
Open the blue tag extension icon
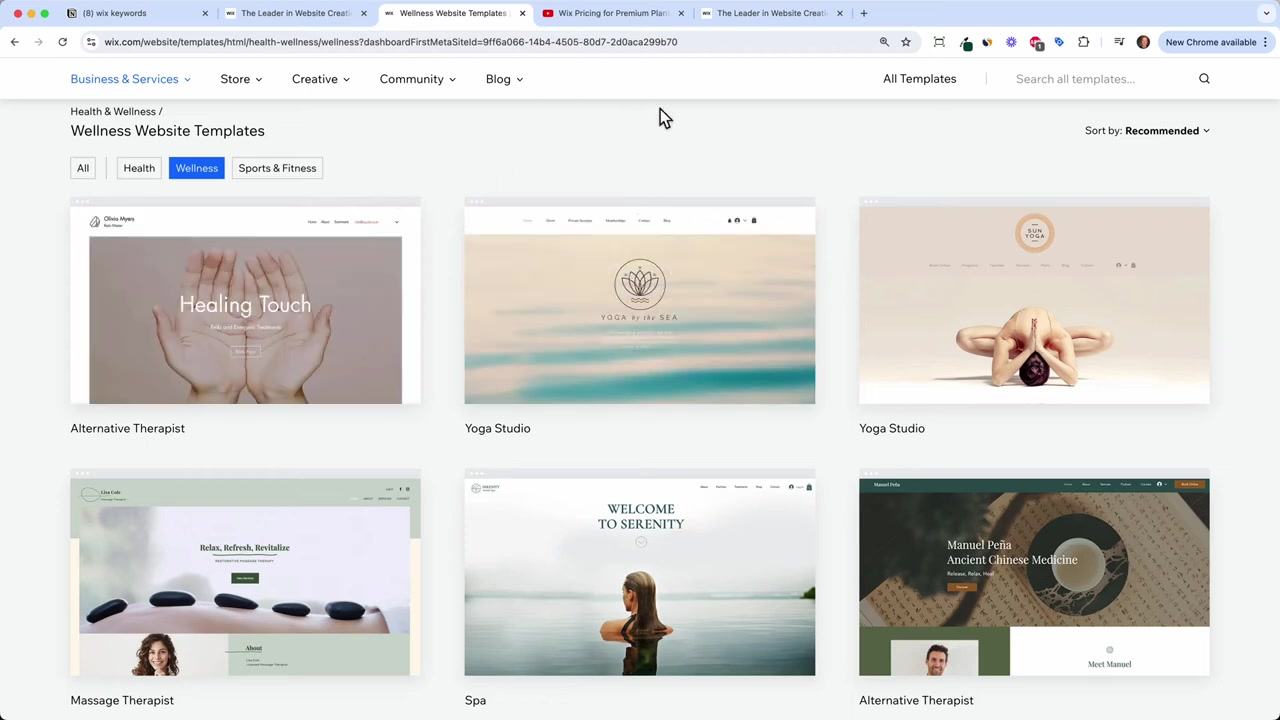(x=1059, y=42)
